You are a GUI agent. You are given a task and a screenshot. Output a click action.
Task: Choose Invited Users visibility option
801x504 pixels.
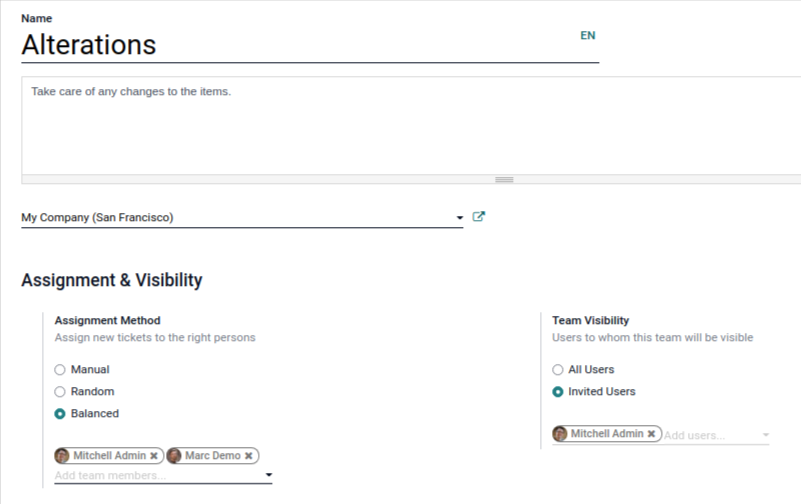tap(558, 392)
